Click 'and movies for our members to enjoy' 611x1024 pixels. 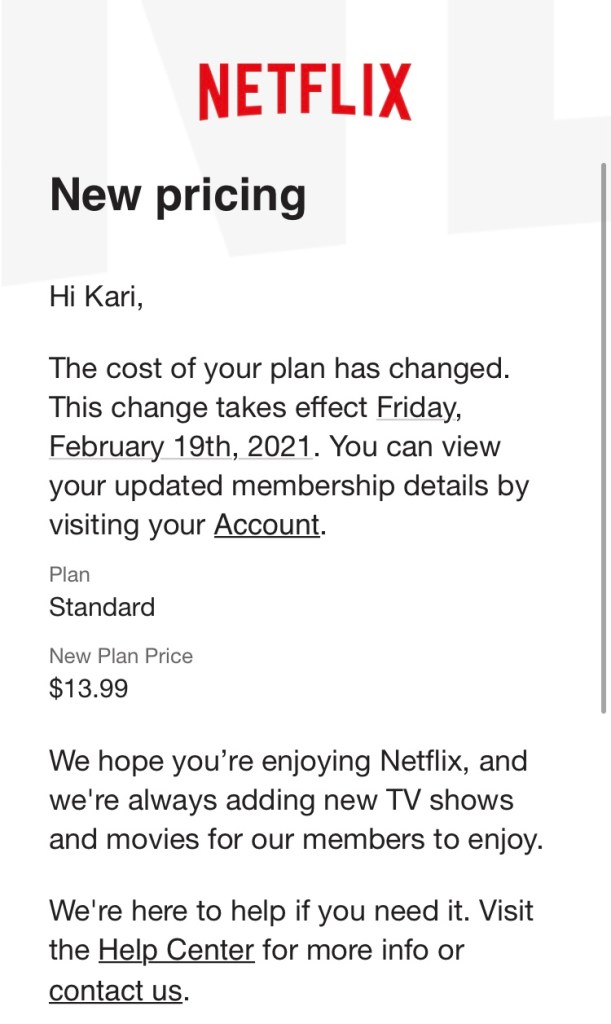click(295, 839)
